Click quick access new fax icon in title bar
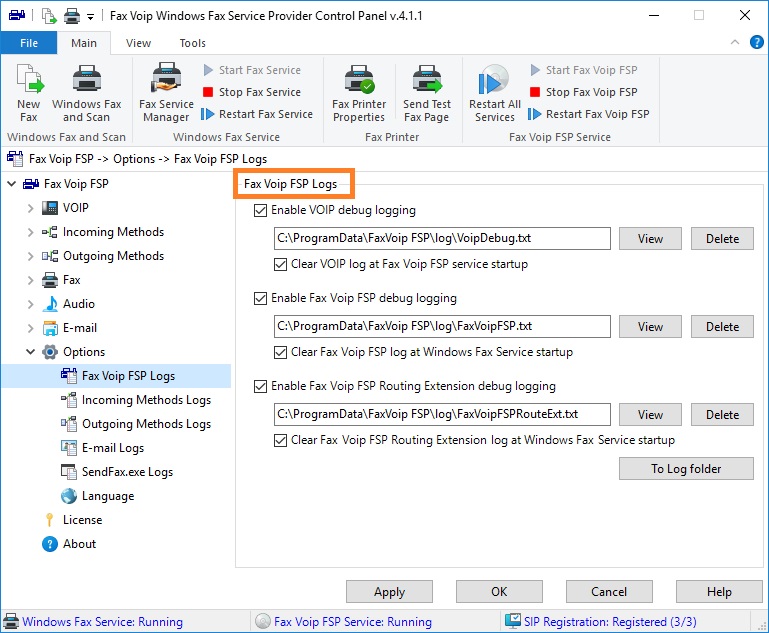 [x=49, y=16]
